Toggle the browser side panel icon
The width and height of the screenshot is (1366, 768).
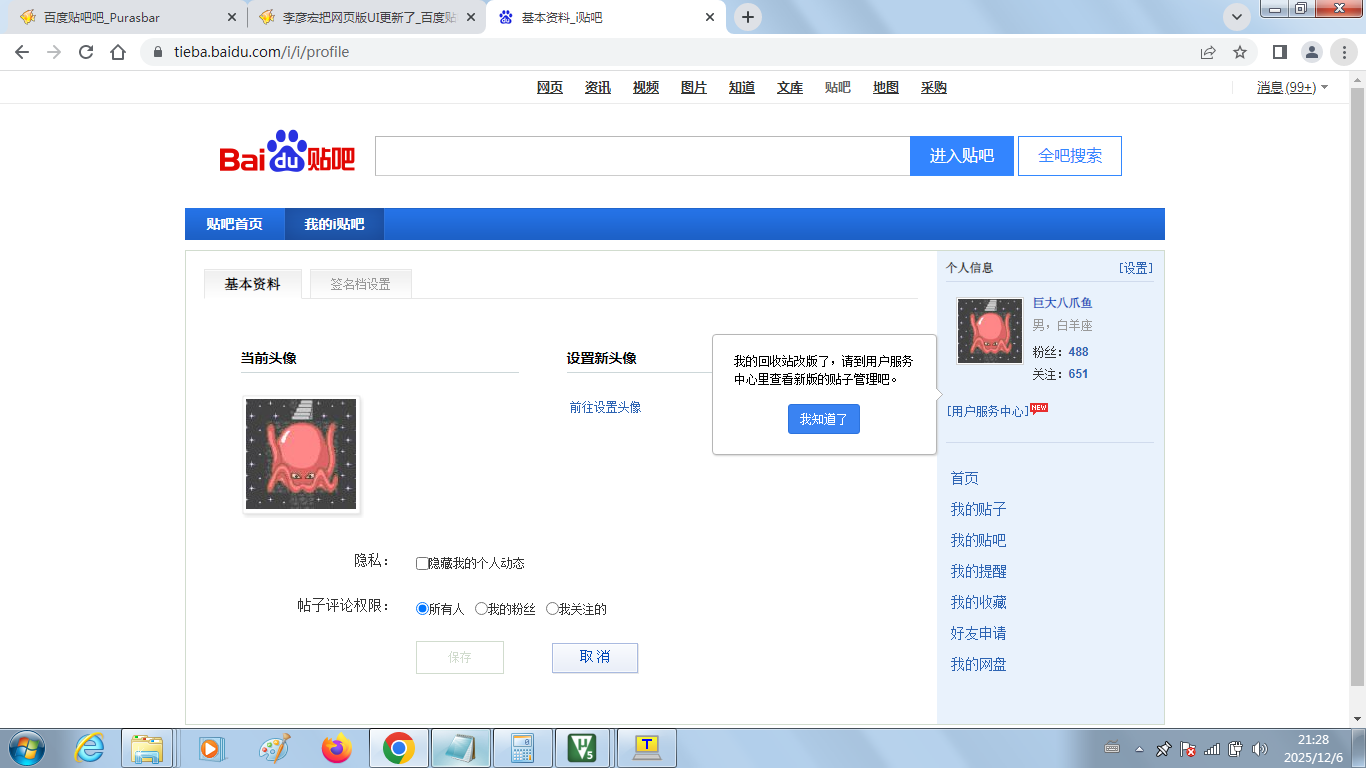[1279, 52]
